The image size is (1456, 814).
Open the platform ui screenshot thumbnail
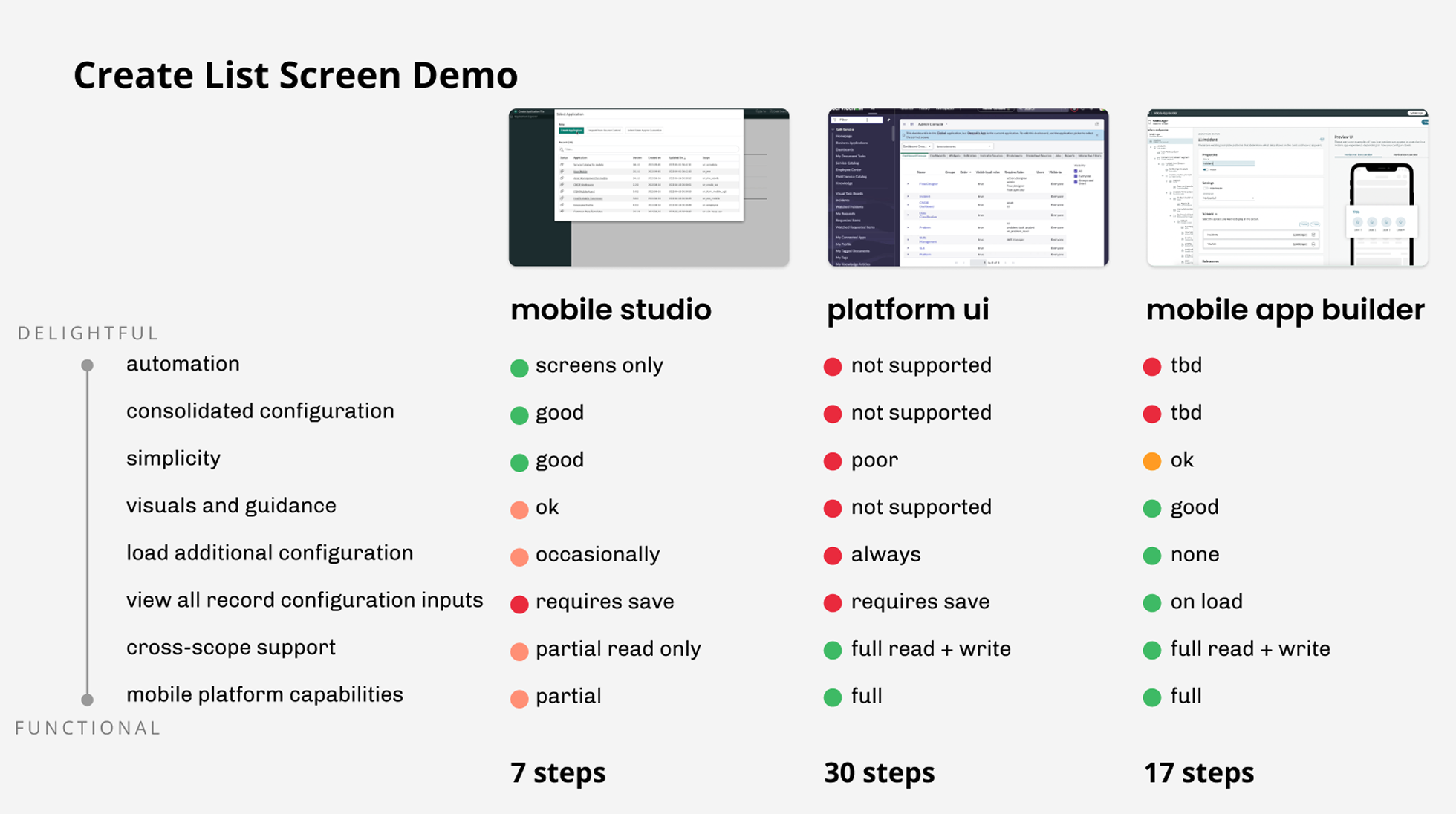pos(968,187)
